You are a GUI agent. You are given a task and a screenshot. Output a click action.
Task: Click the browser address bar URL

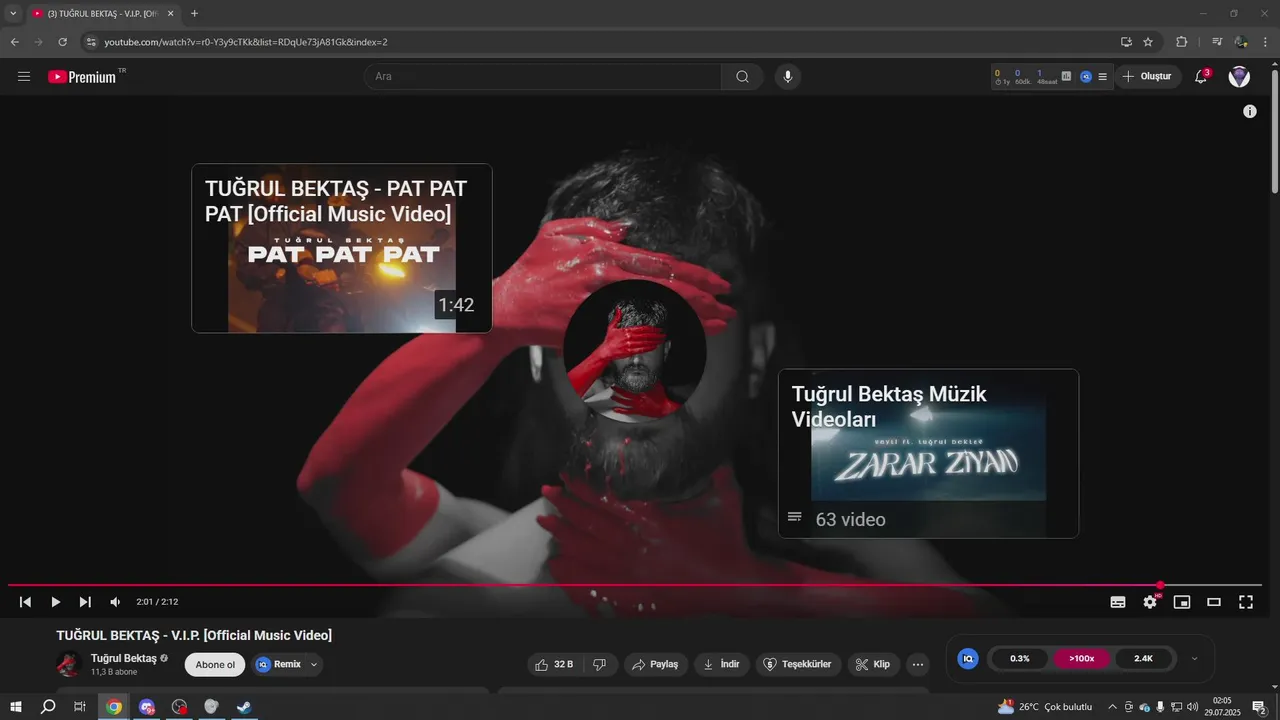point(246,42)
